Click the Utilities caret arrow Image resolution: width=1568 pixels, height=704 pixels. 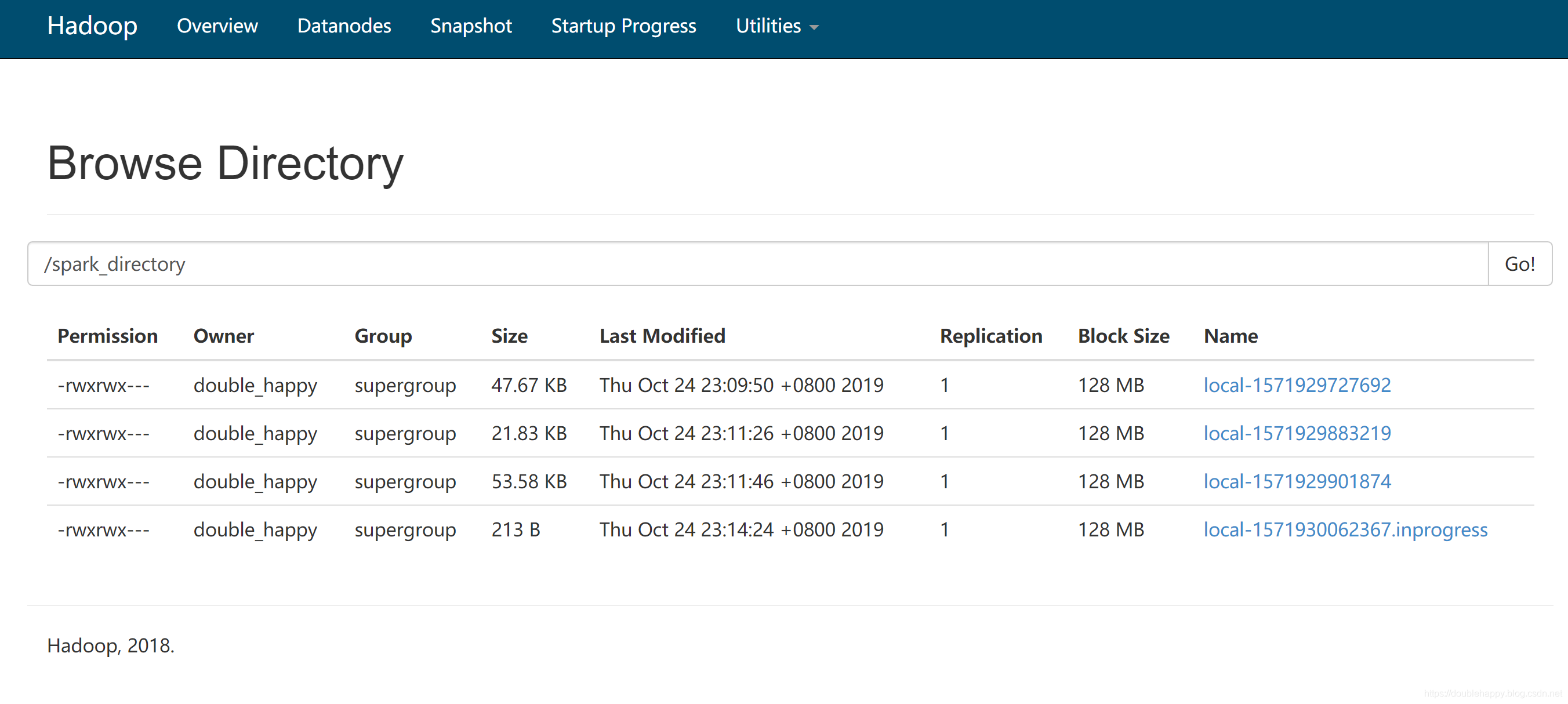click(814, 27)
